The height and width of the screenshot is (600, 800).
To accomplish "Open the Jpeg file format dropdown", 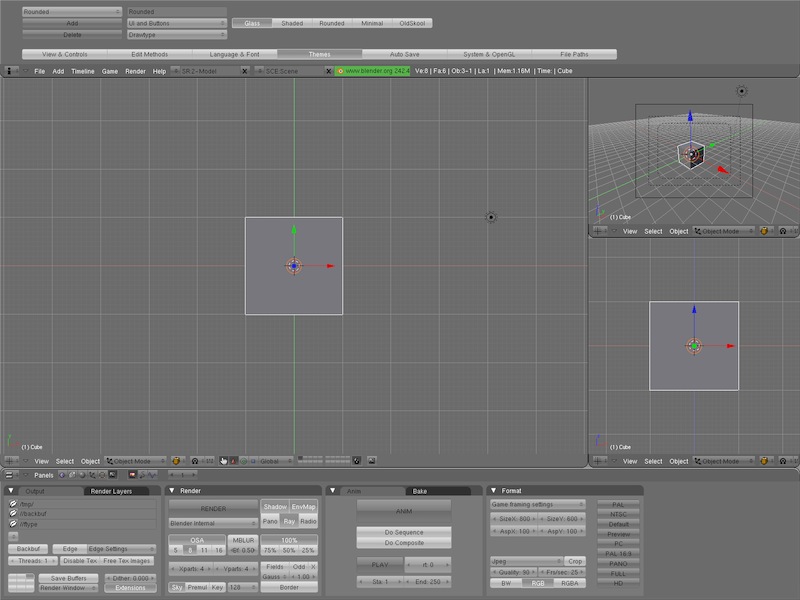I will [x=525, y=561].
